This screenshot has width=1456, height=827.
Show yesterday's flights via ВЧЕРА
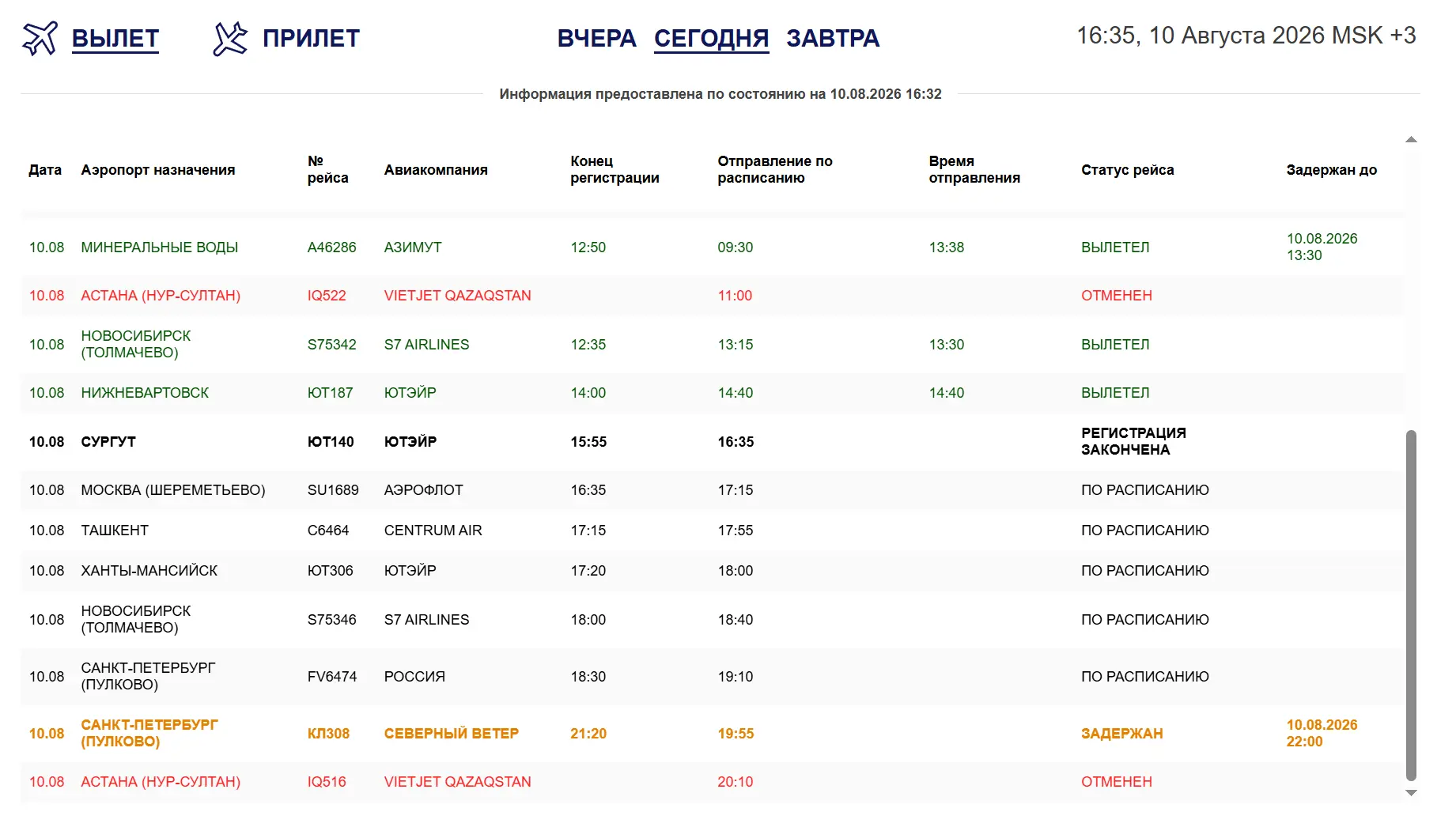596,38
